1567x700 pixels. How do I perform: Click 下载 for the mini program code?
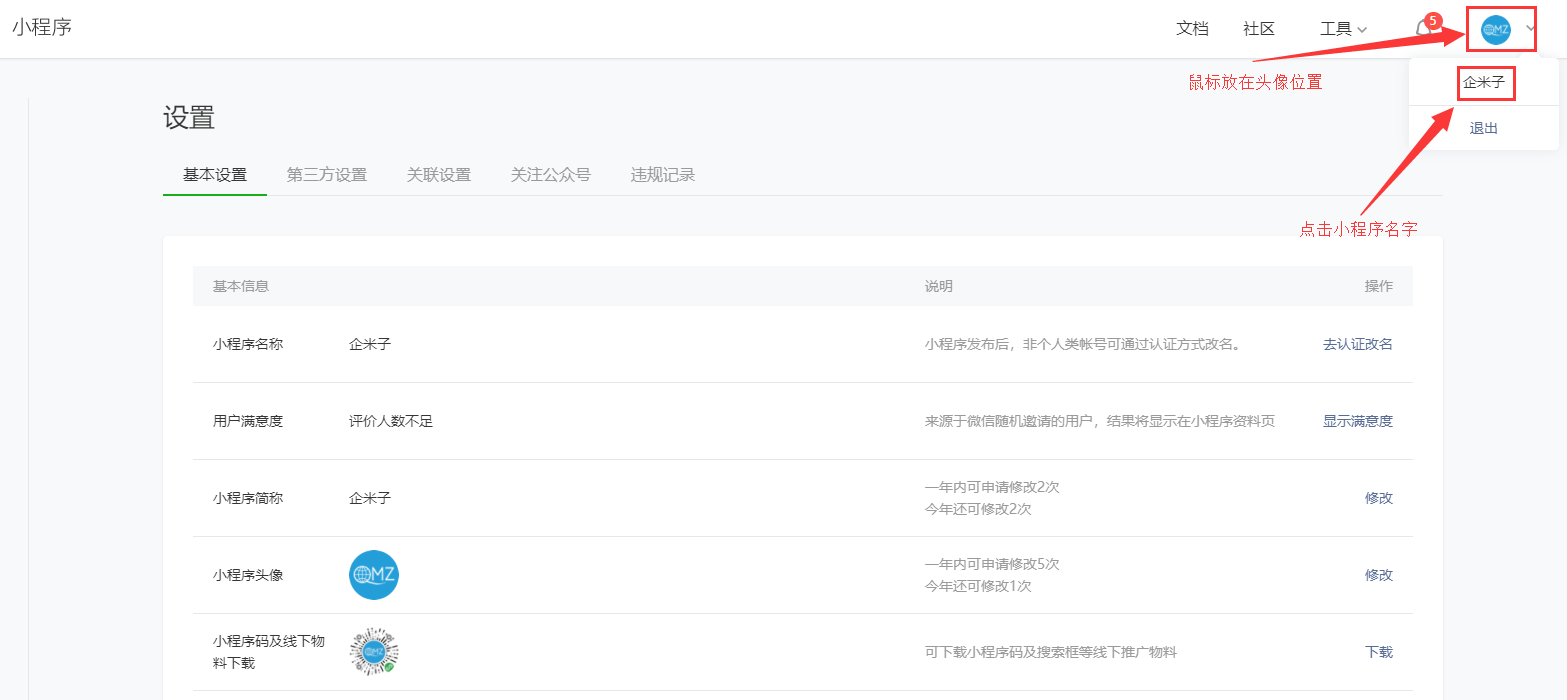click(x=1379, y=652)
